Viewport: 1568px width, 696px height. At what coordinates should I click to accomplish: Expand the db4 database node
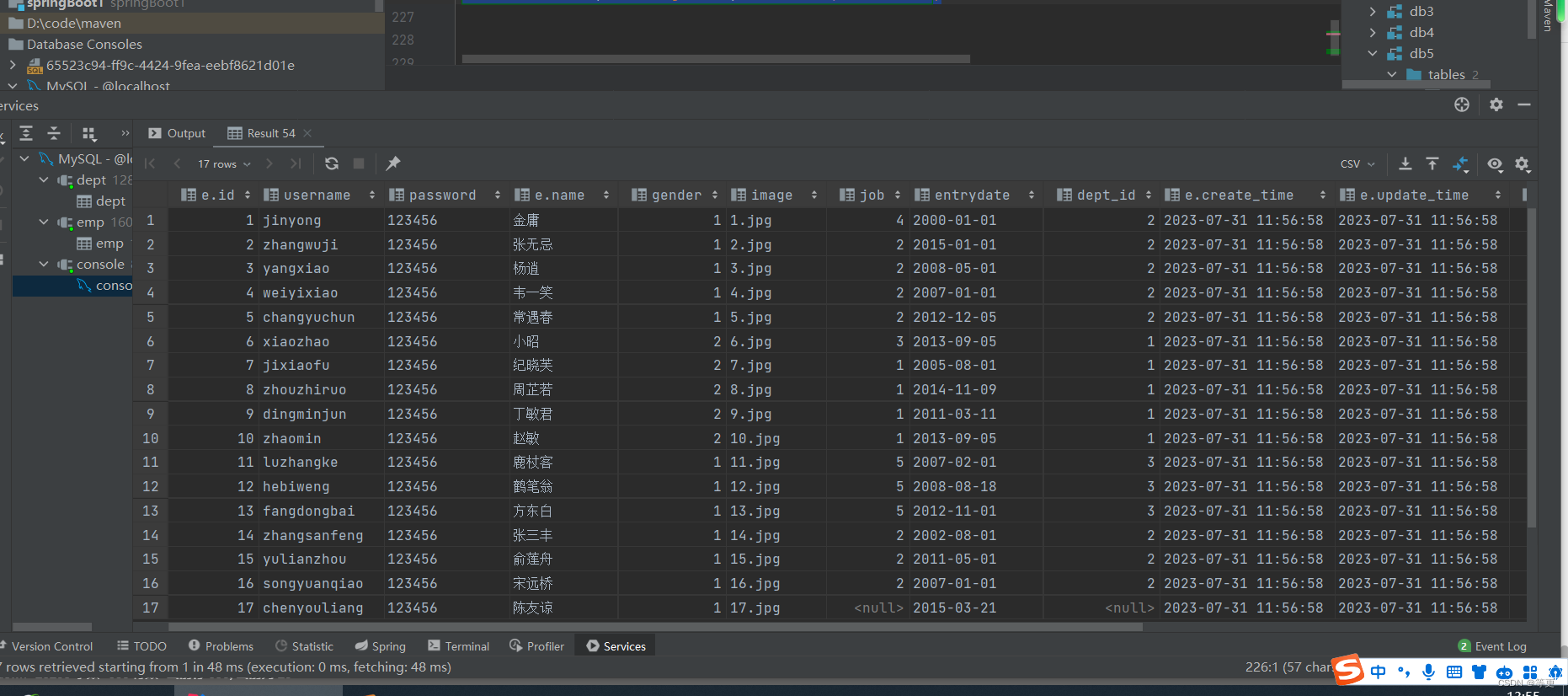1373,32
